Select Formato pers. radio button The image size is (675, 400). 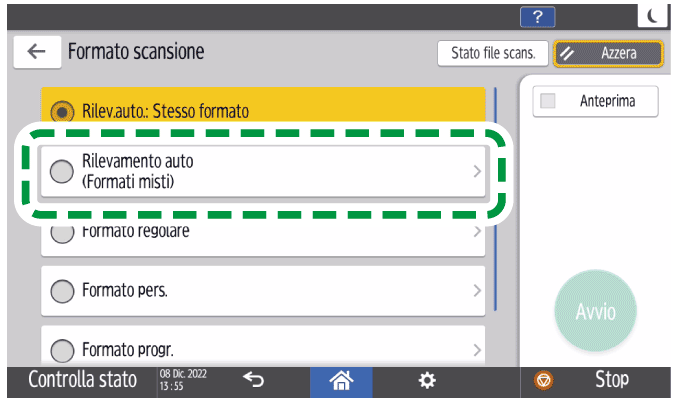[62, 291]
